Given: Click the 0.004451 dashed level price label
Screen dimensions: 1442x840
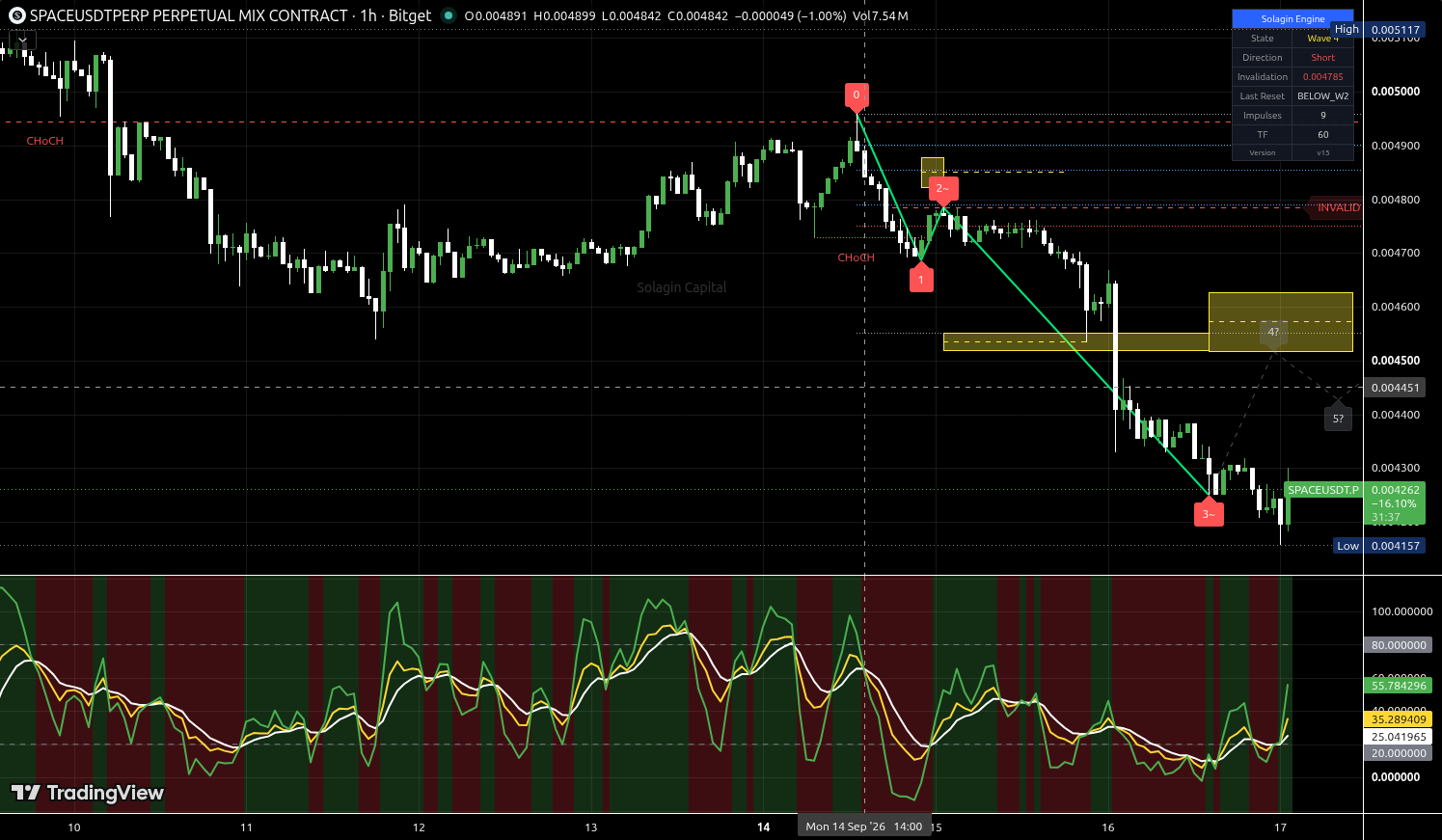Looking at the screenshot, I should coord(1395,388).
